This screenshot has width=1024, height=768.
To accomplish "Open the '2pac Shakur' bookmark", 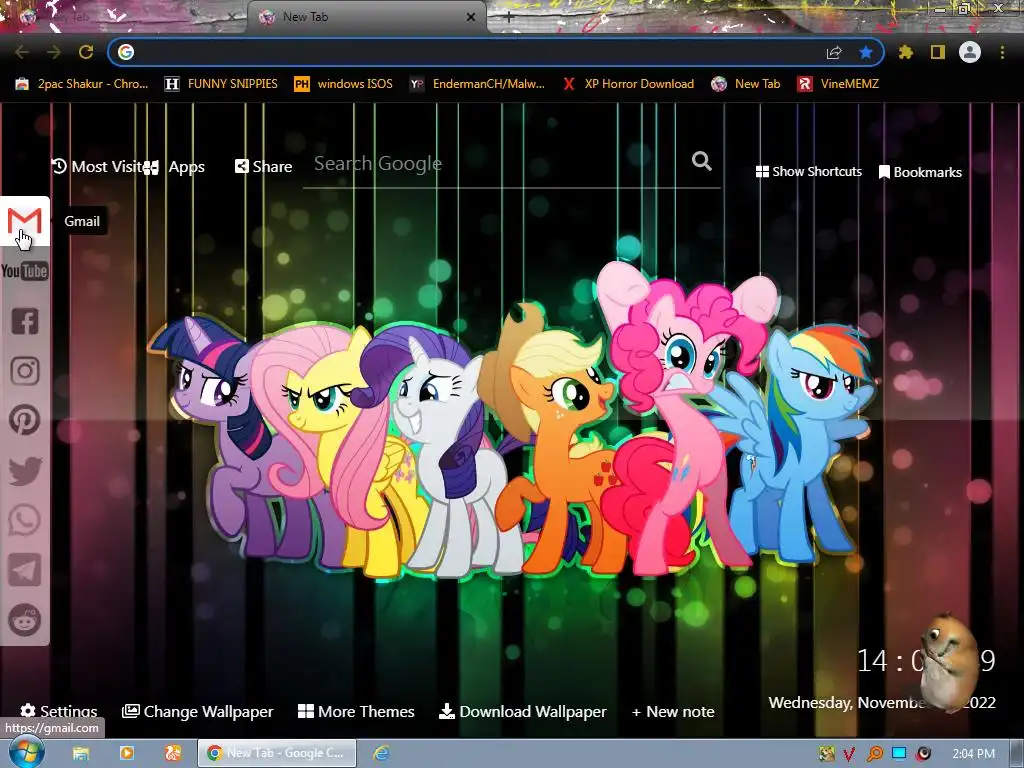I will (82, 84).
